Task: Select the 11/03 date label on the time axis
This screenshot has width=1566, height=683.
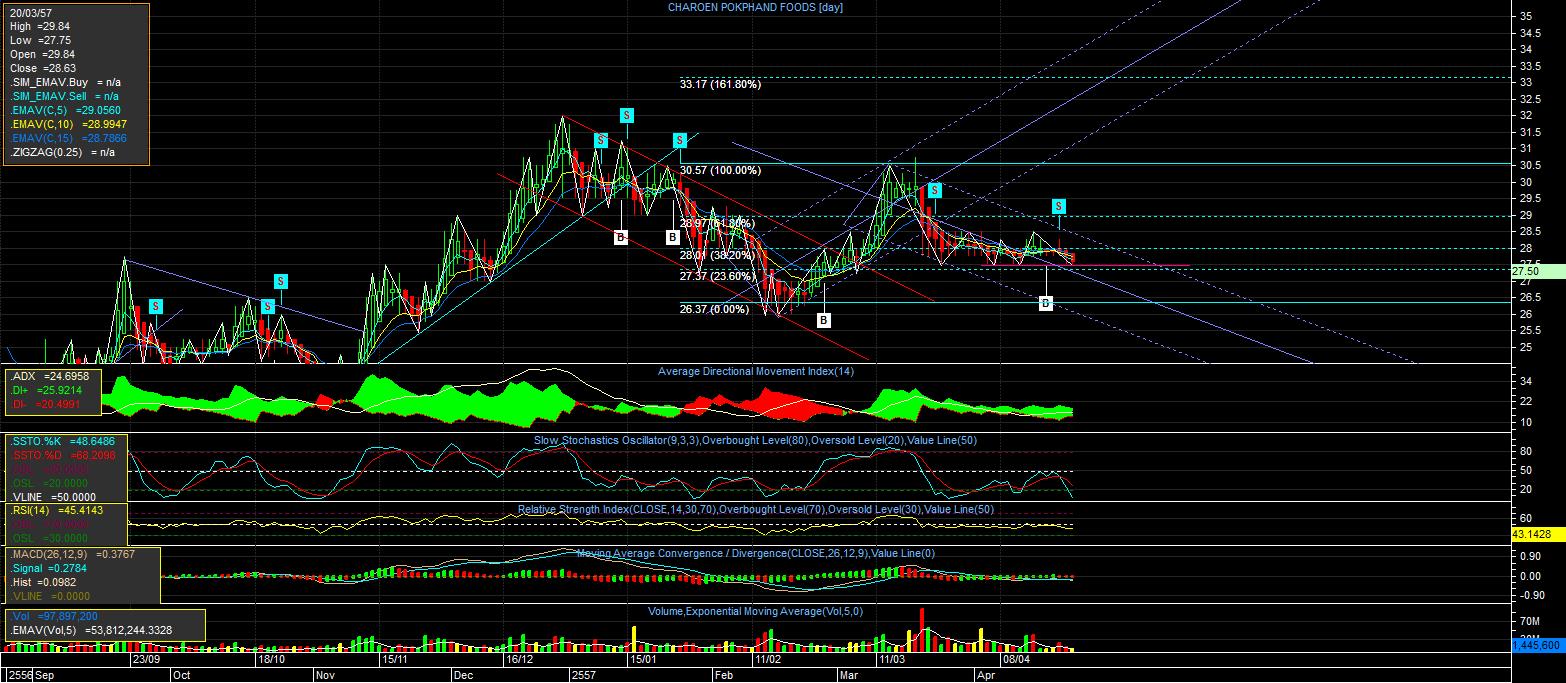Action: 892,660
